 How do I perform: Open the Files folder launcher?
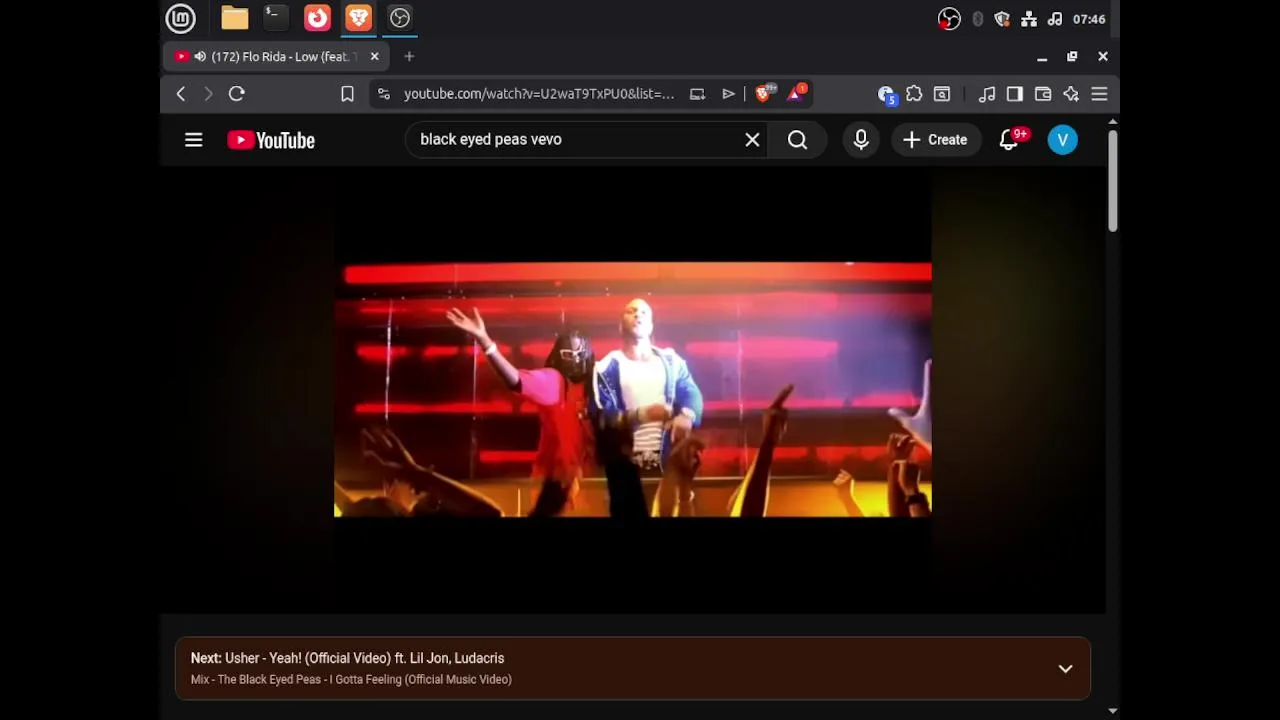[x=235, y=18]
